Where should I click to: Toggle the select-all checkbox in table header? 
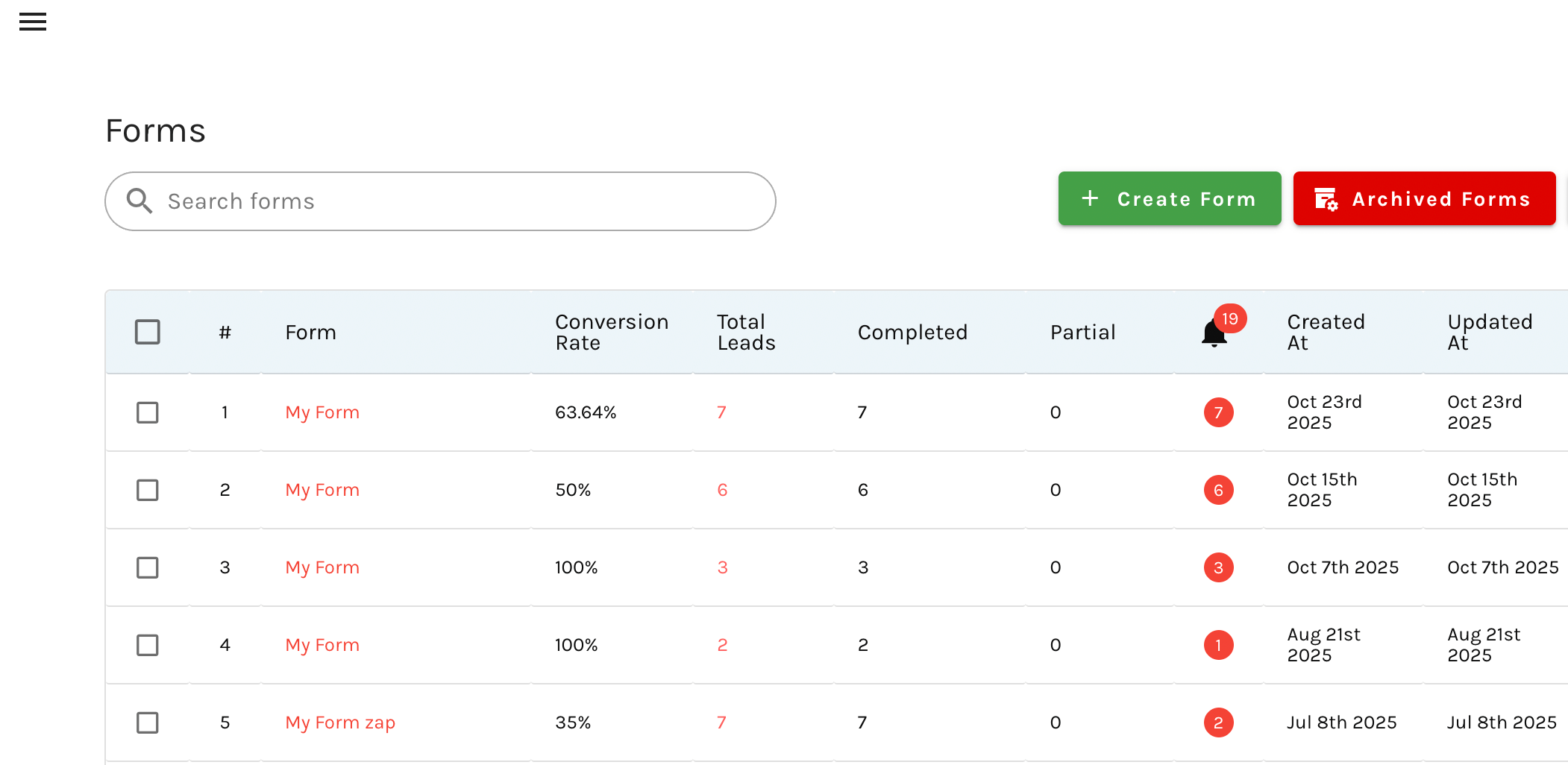pyautogui.click(x=148, y=332)
